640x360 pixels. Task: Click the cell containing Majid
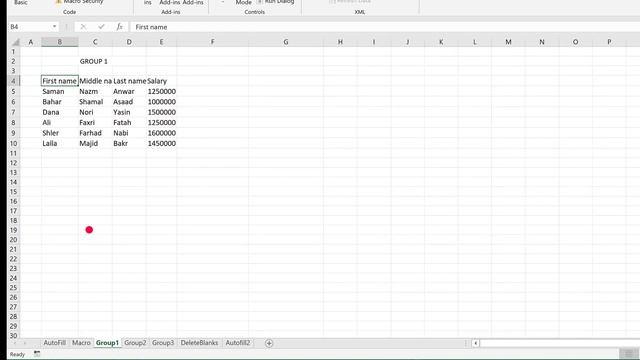(95, 143)
